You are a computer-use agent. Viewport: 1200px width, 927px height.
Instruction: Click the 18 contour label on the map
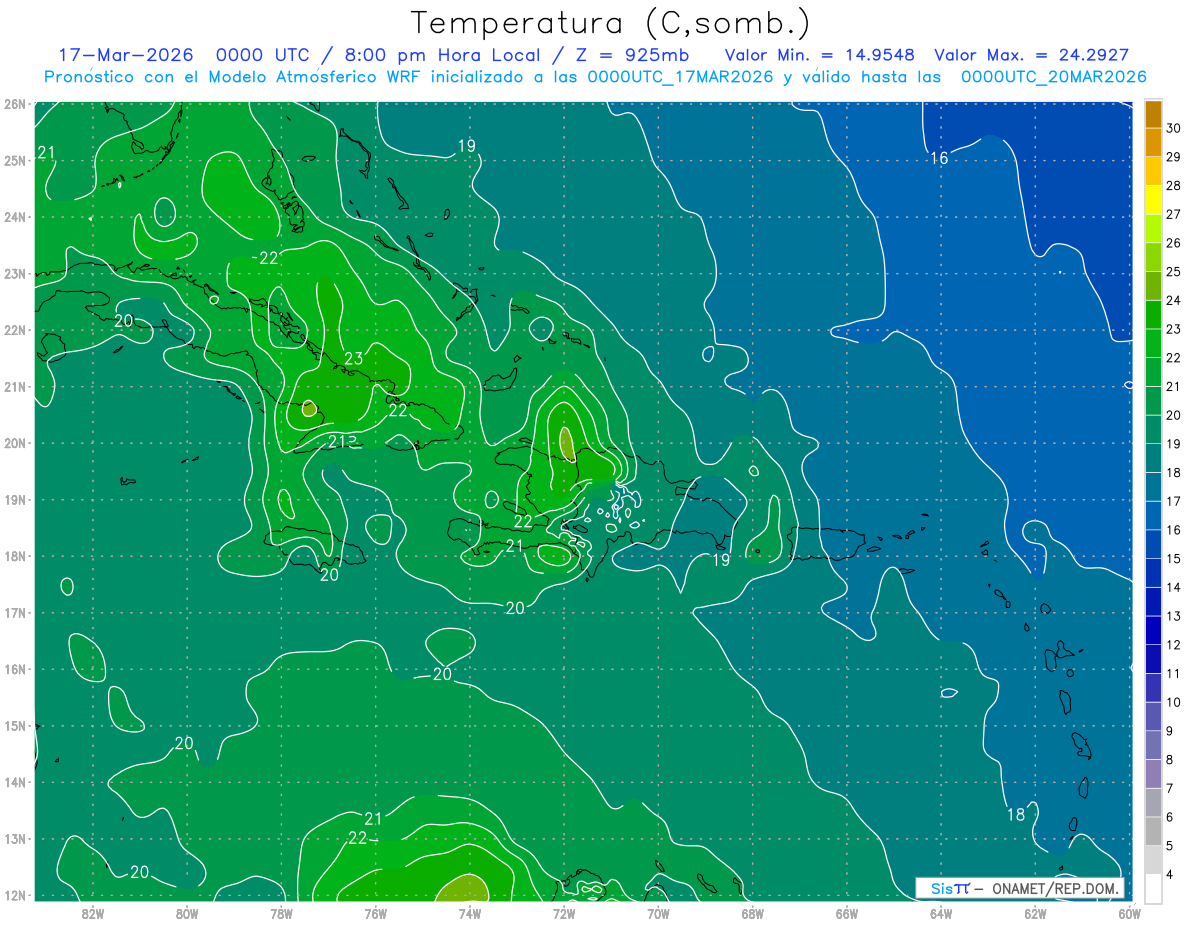click(1015, 814)
